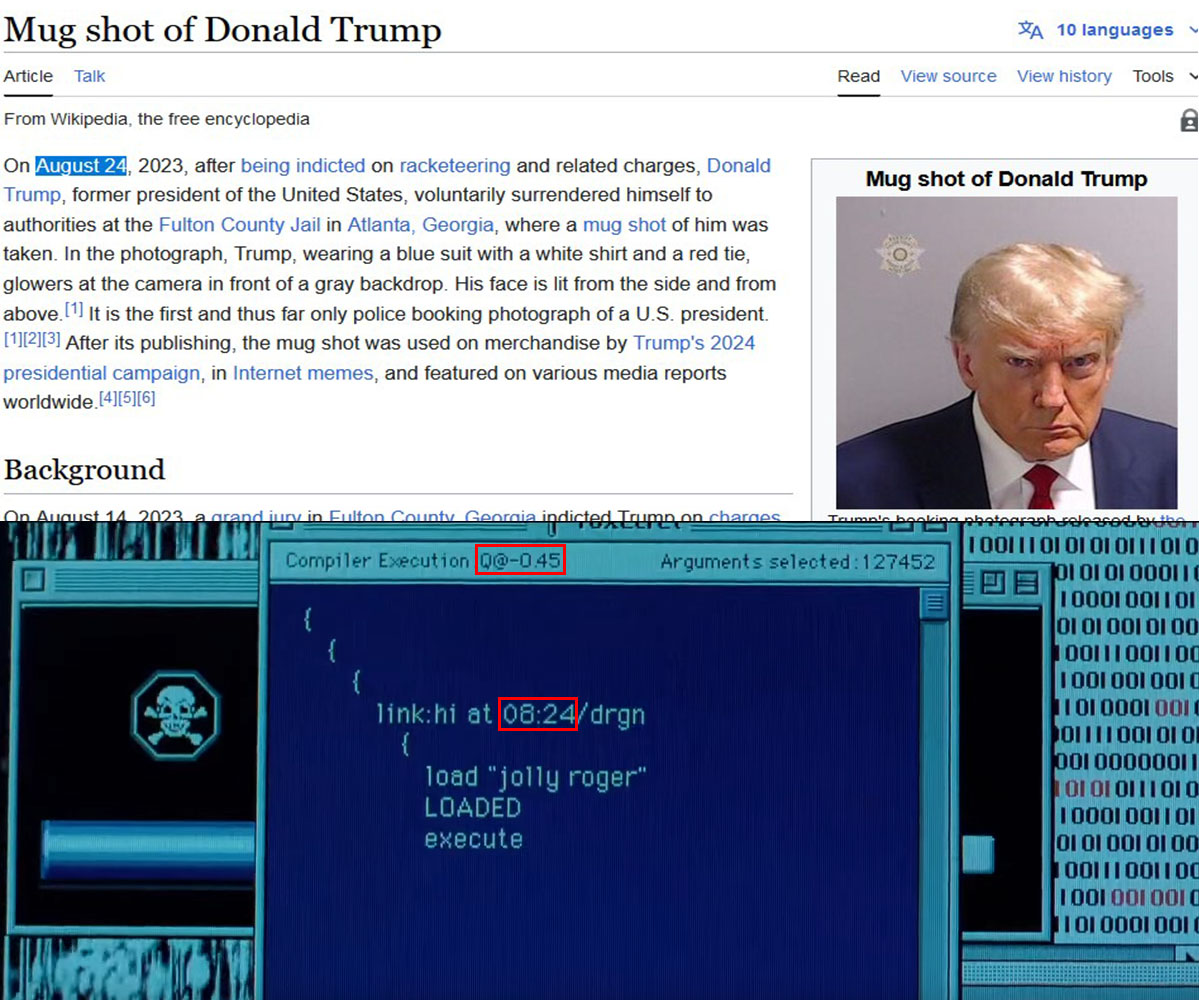The width and height of the screenshot is (1199, 1000).
Task: Jump to citation [4]
Action: point(109,398)
